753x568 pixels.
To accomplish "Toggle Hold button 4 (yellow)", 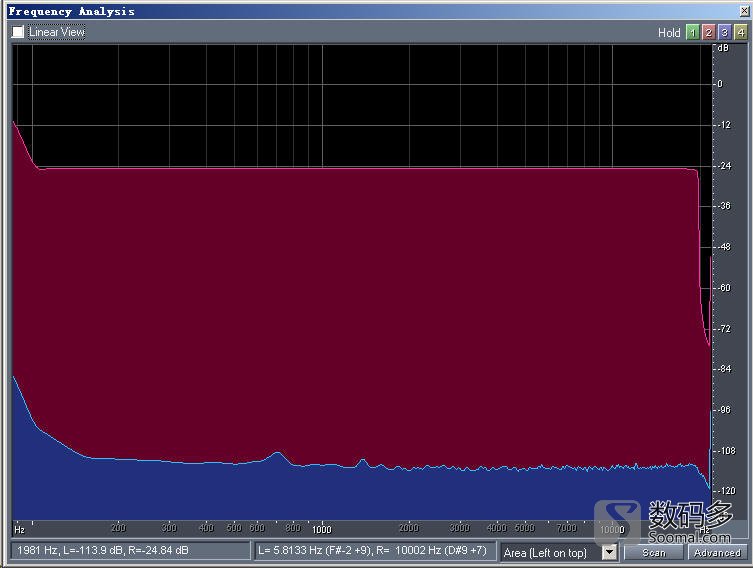I will click(x=741, y=32).
